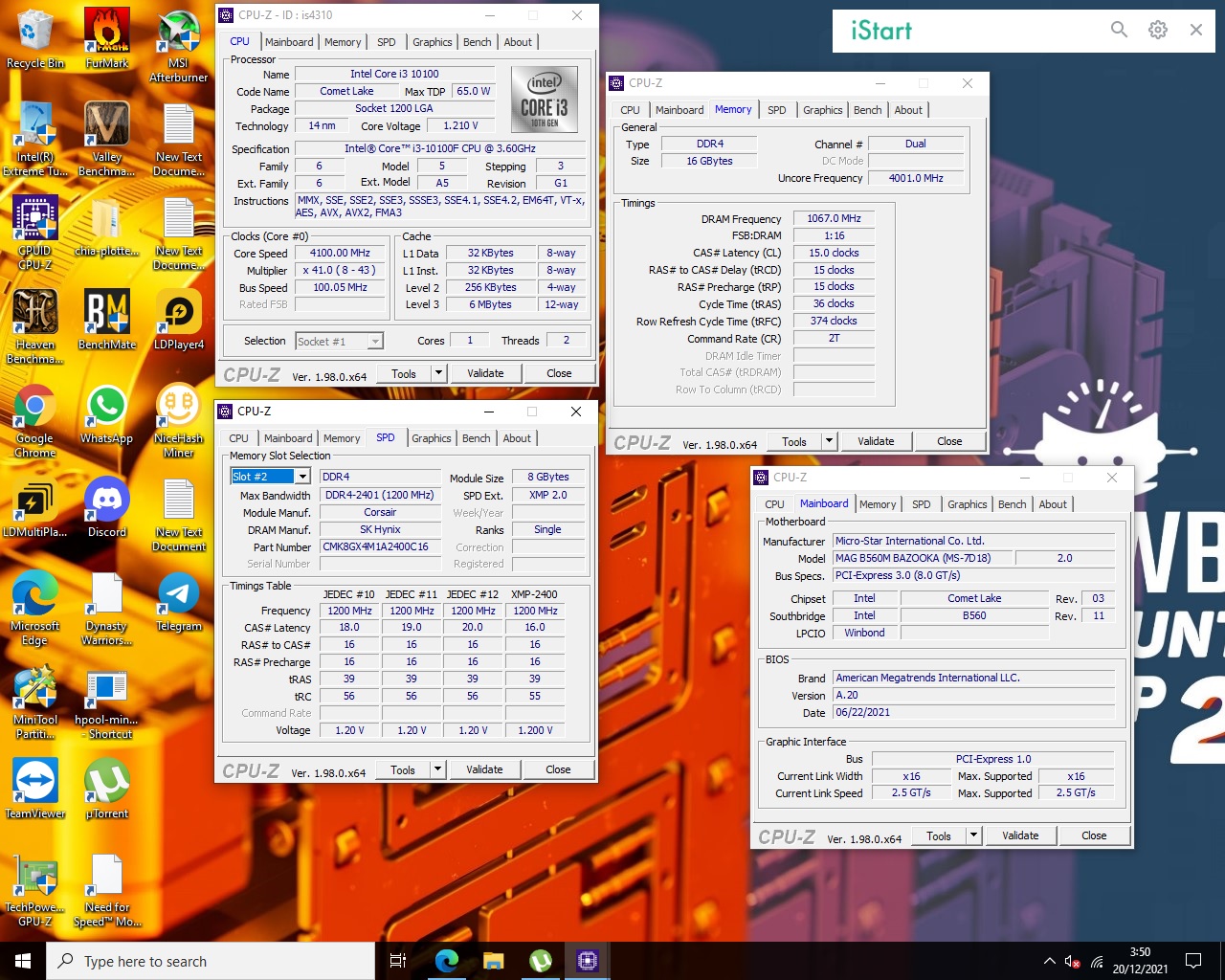Image resolution: width=1225 pixels, height=980 pixels.
Task: Open Tools dropdown arrow in Mainboard window
Action: (973, 835)
